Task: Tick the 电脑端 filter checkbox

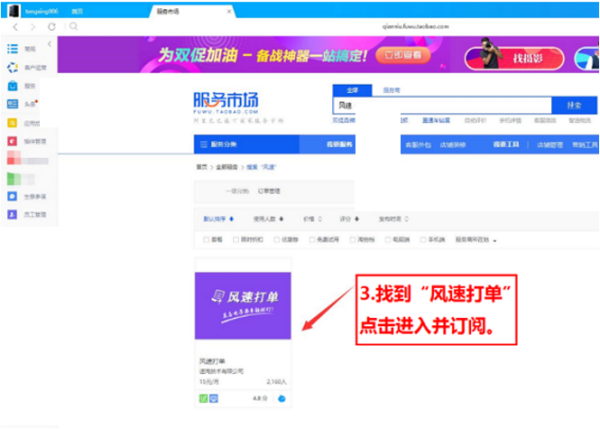Action: click(x=388, y=240)
